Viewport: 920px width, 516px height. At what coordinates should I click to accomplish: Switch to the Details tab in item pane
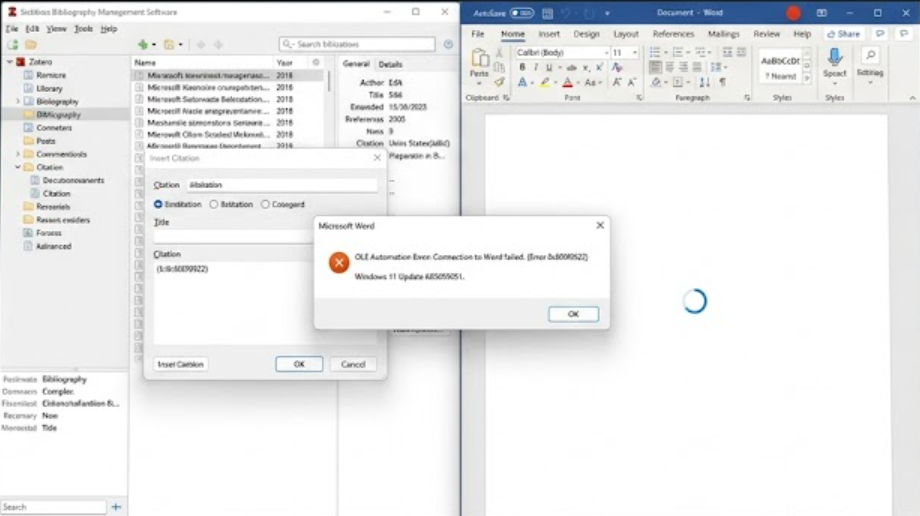coord(390,65)
